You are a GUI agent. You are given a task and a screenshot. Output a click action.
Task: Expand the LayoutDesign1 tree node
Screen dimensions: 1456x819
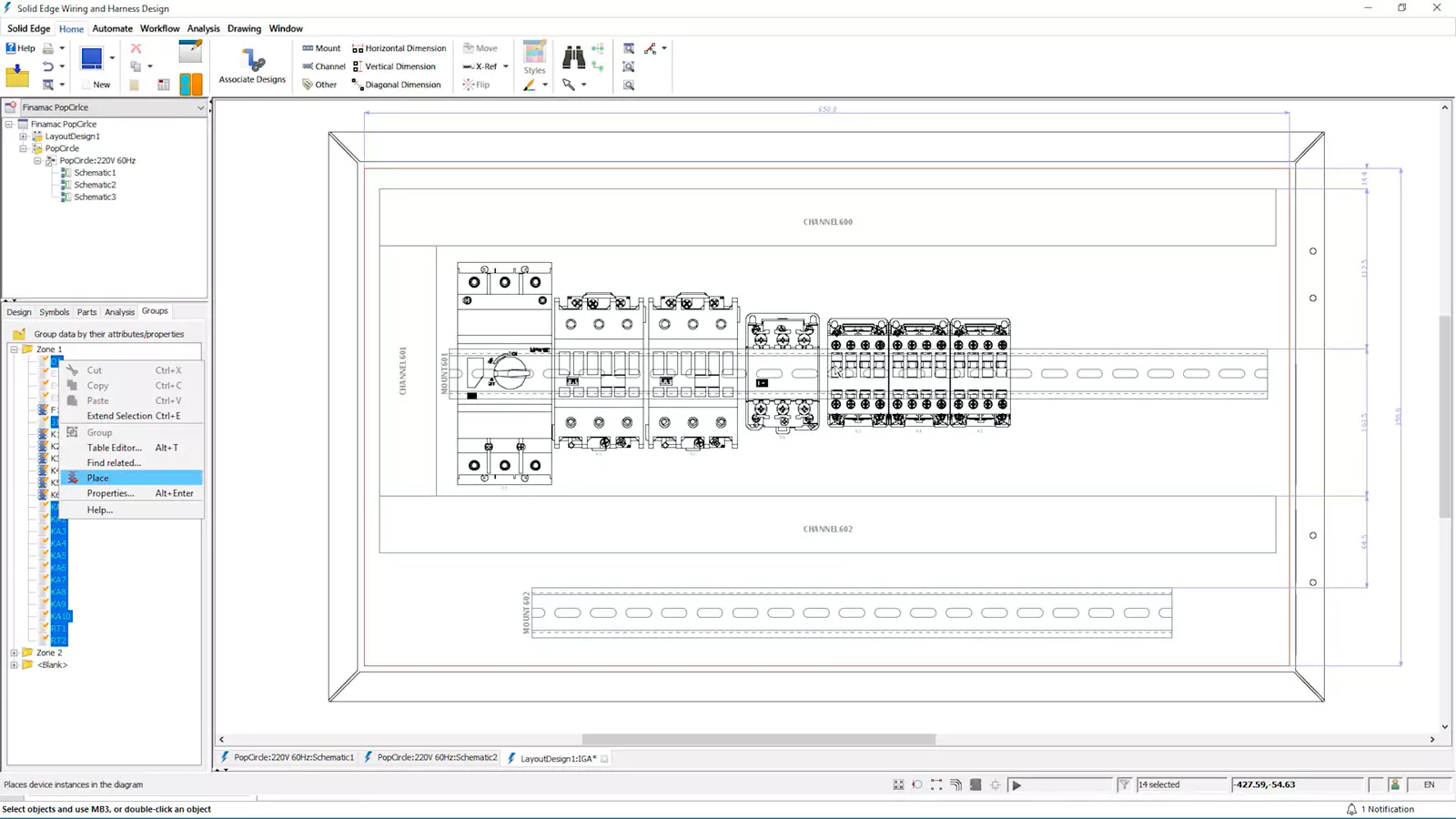click(x=24, y=136)
